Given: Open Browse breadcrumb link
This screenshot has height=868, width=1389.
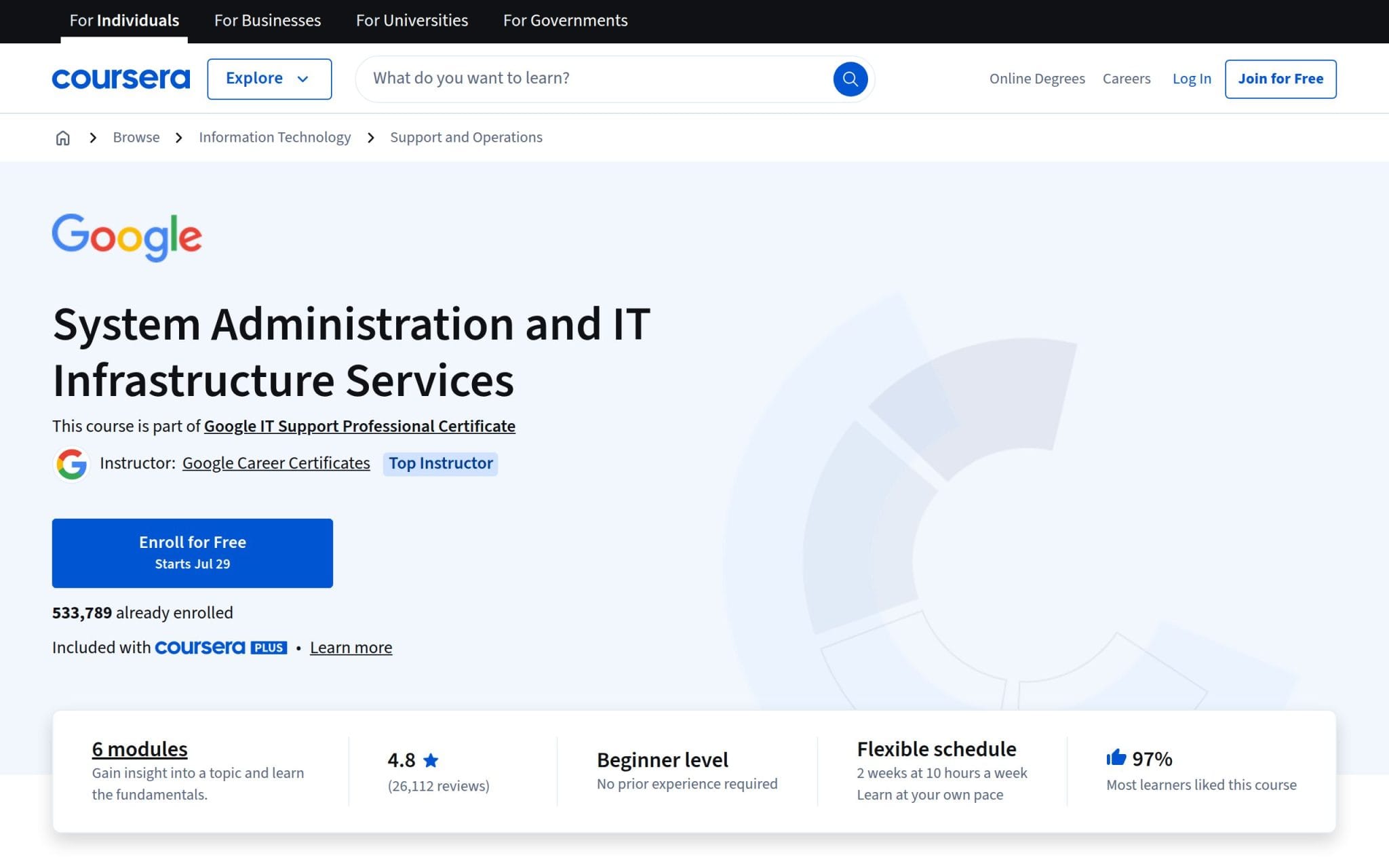Looking at the screenshot, I should click(x=136, y=138).
